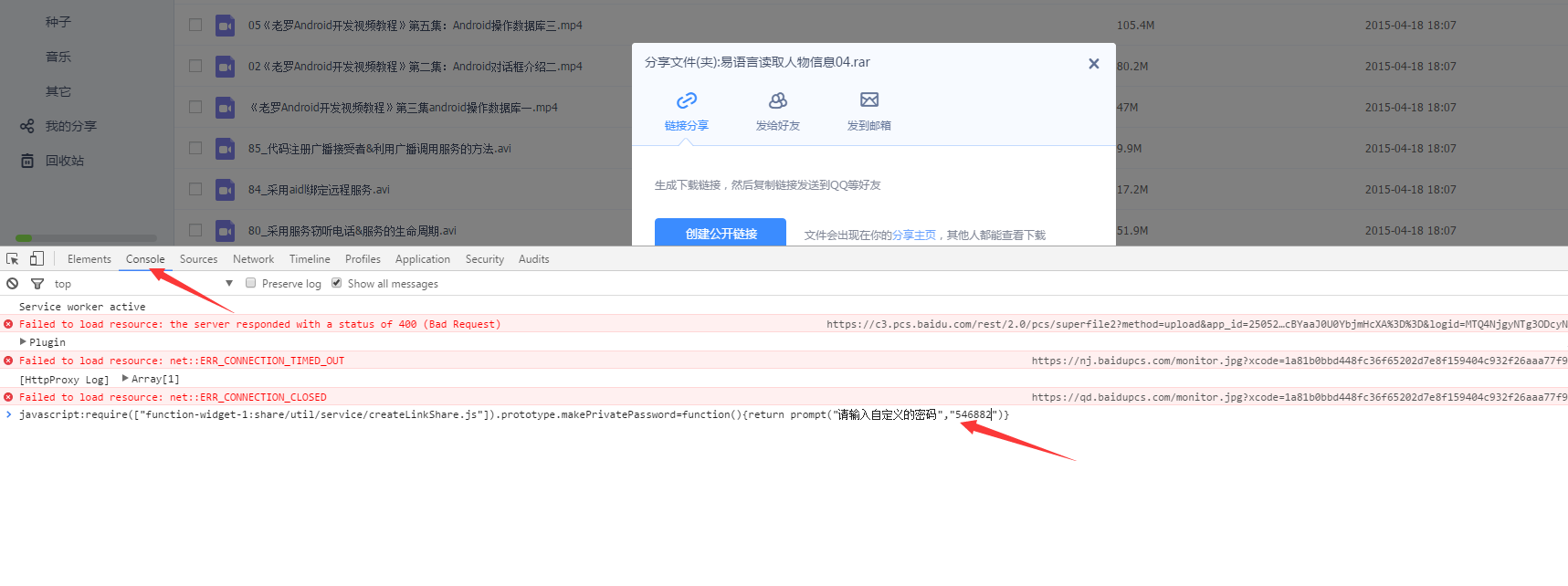Switch to the Network tab
This screenshot has width=1568, height=586.
pyautogui.click(x=253, y=259)
